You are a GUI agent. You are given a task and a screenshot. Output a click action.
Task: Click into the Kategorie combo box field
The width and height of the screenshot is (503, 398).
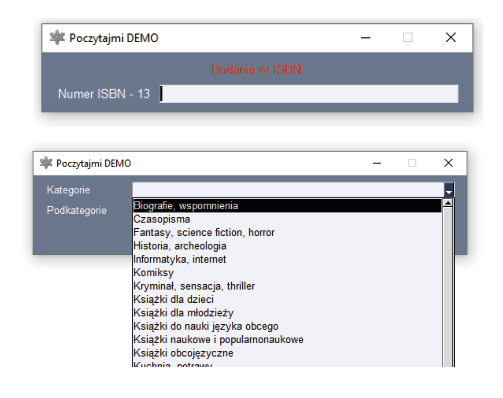(x=288, y=190)
